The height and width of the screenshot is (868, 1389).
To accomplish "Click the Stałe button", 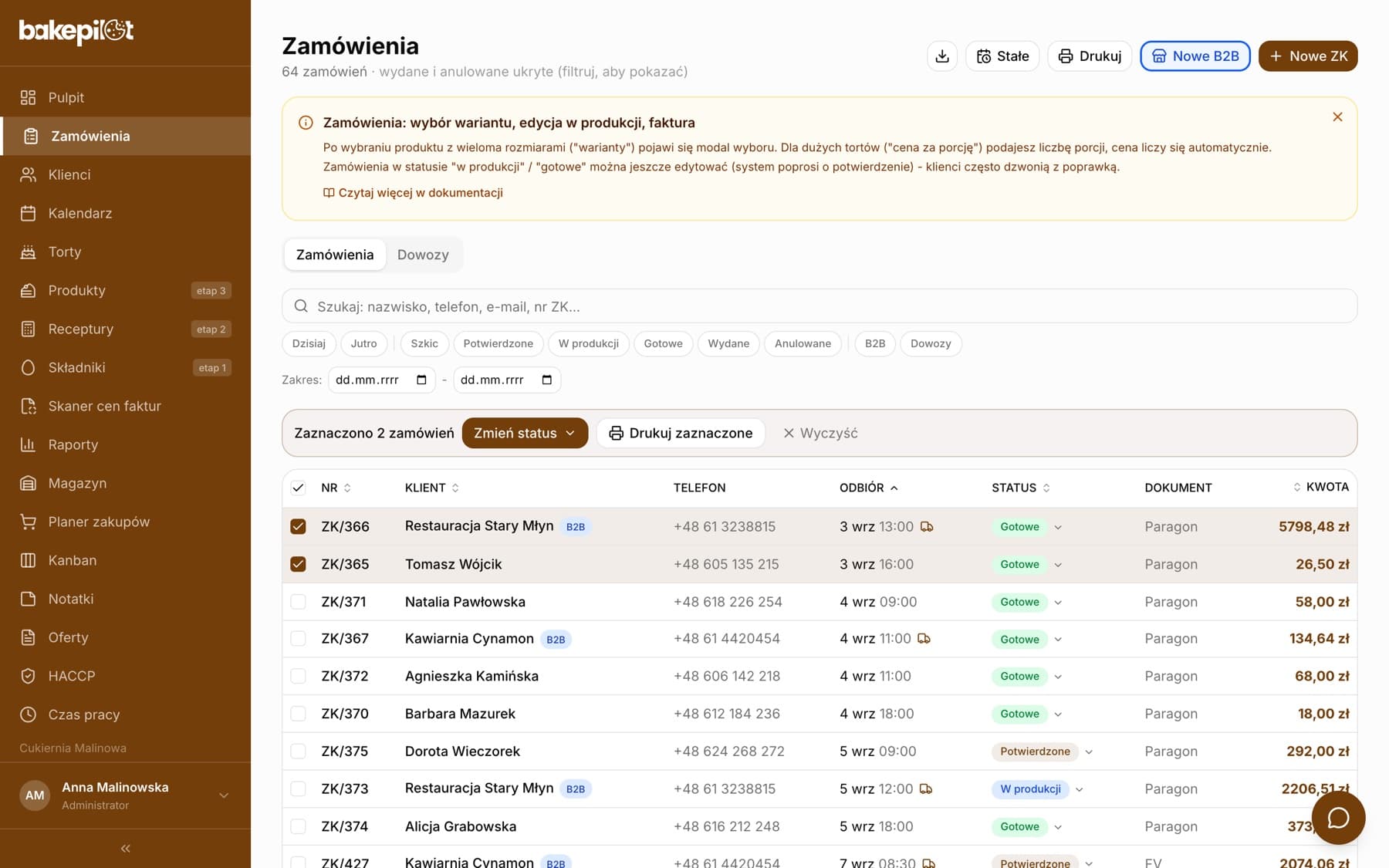I will coord(1002,56).
